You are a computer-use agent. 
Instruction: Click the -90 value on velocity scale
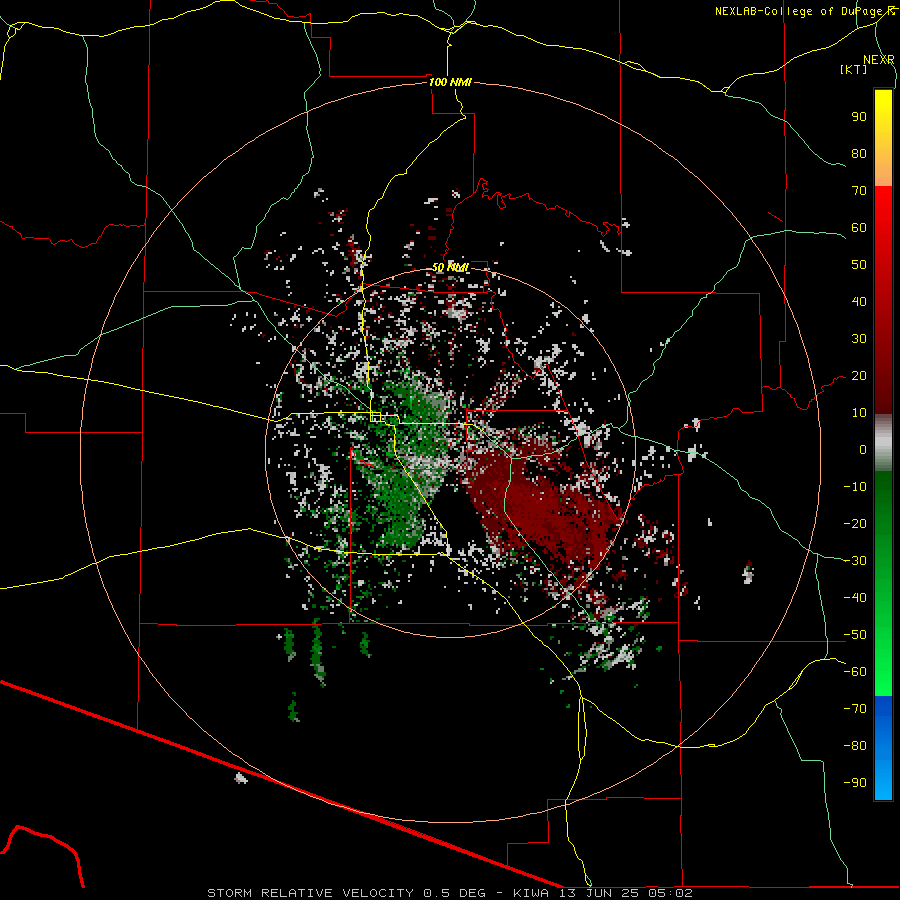click(x=855, y=783)
